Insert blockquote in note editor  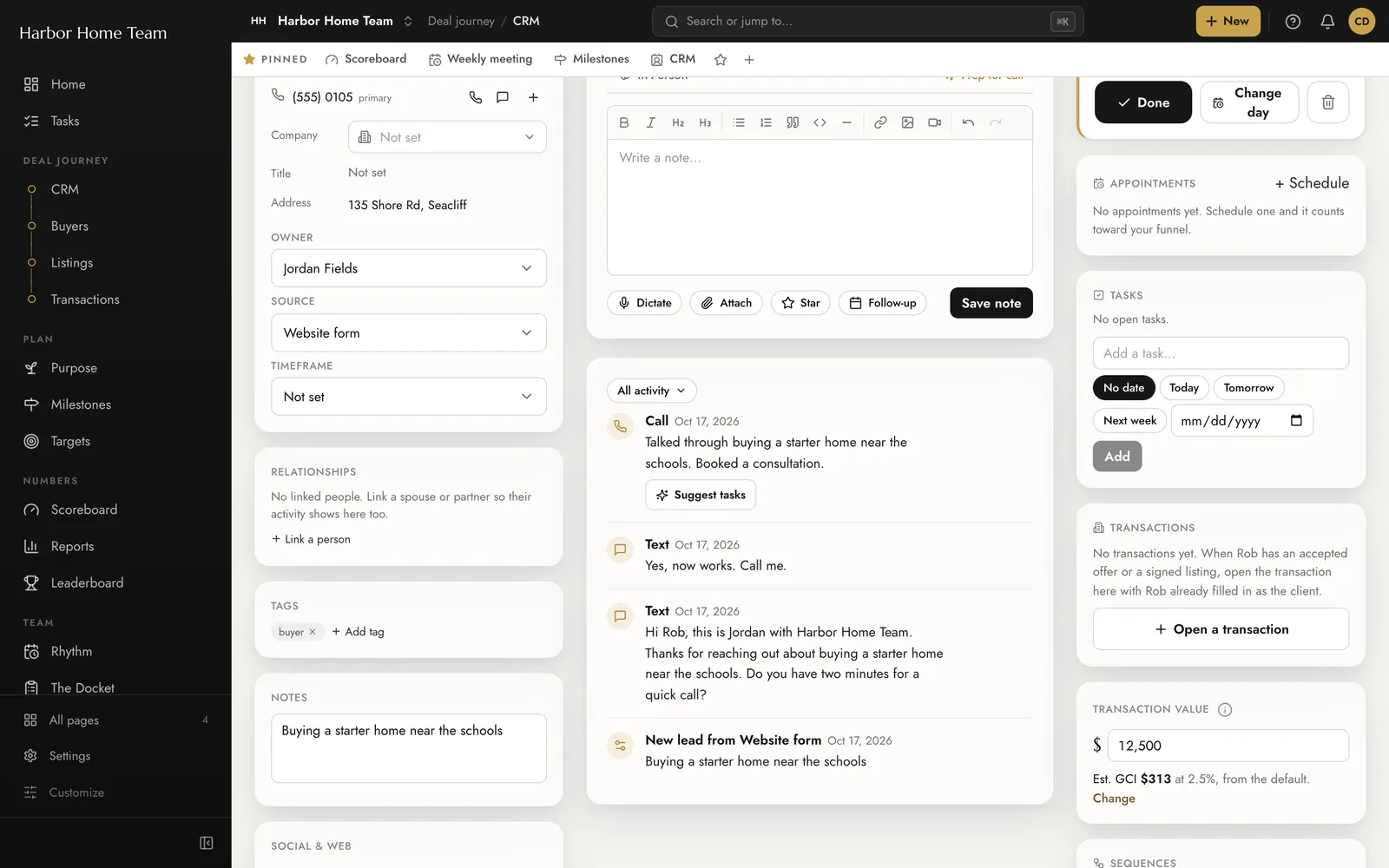click(x=793, y=122)
